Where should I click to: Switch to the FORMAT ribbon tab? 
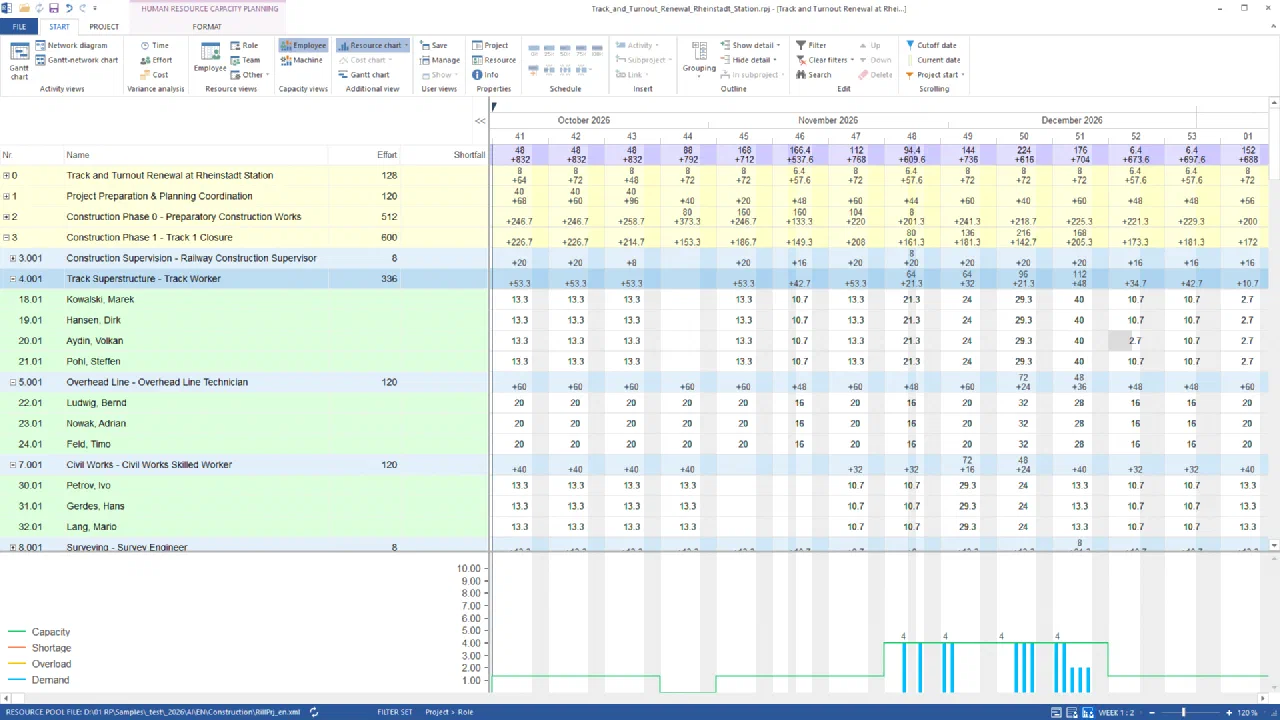click(x=207, y=27)
